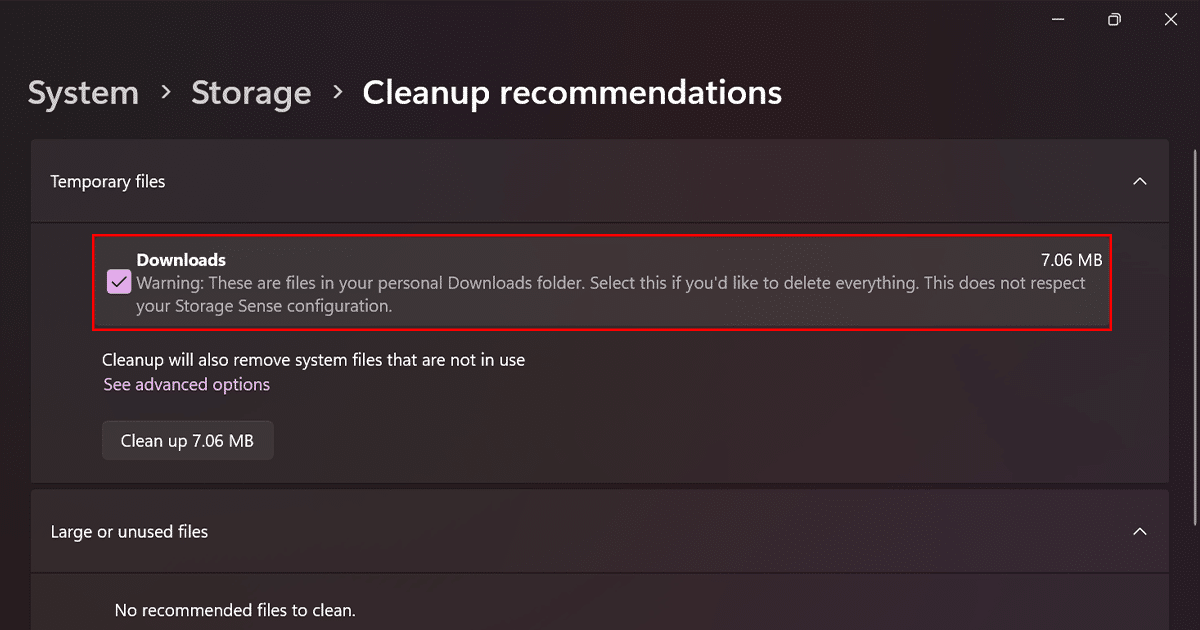This screenshot has width=1200, height=630.
Task: Click chevron between System and Storage
Action: [x=166, y=93]
